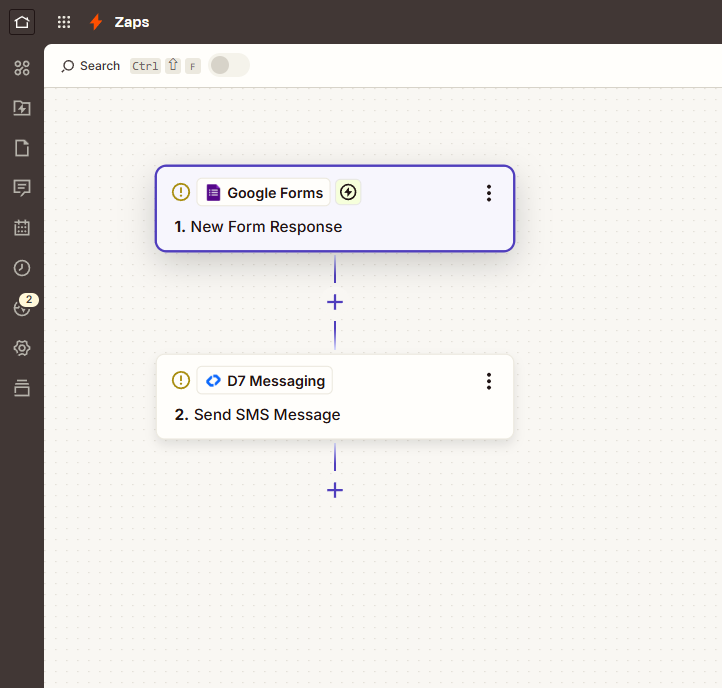Click the Zaps title text
This screenshot has height=688, width=722.
pos(132,22)
